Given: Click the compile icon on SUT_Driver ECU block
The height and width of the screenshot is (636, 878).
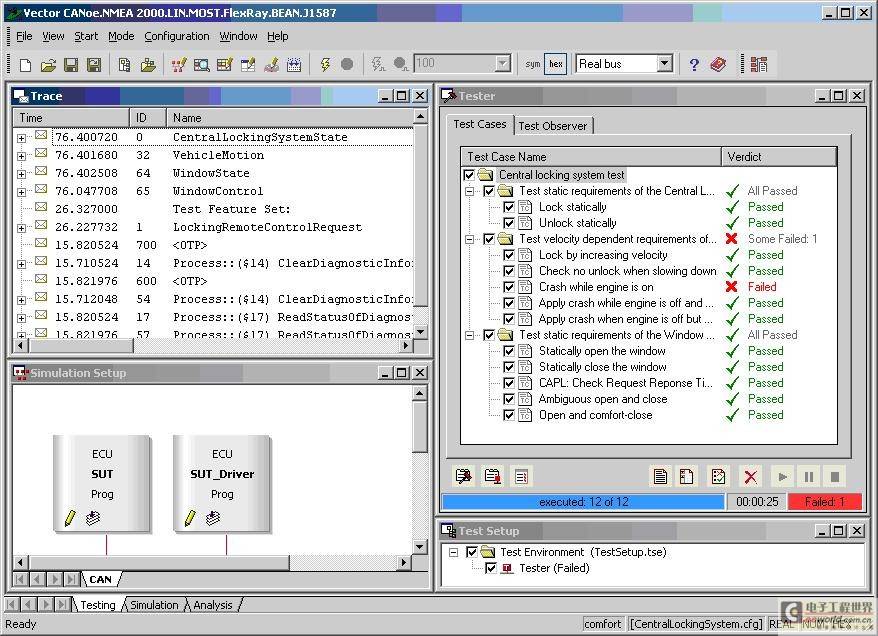Looking at the screenshot, I should [x=213, y=518].
